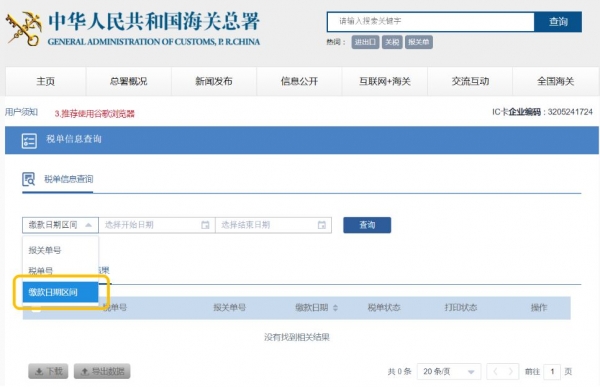
Task: Open 互联网+海关 navigation tab
Action: [x=385, y=81]
